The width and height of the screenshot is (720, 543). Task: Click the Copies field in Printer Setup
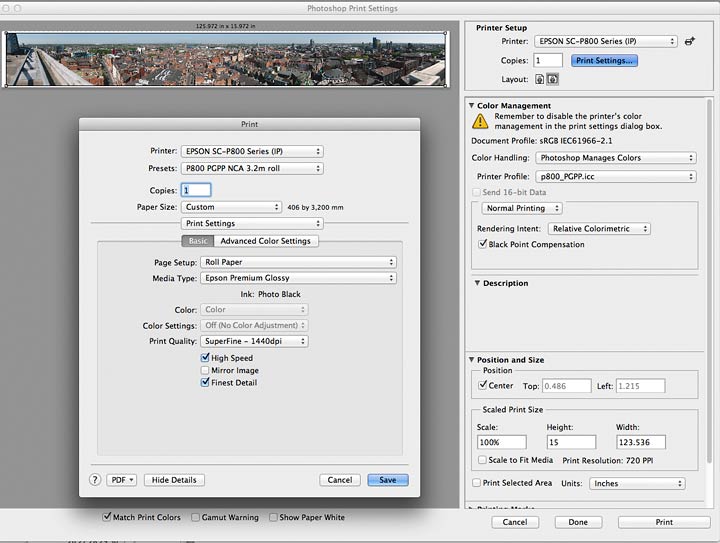[548, 61]
